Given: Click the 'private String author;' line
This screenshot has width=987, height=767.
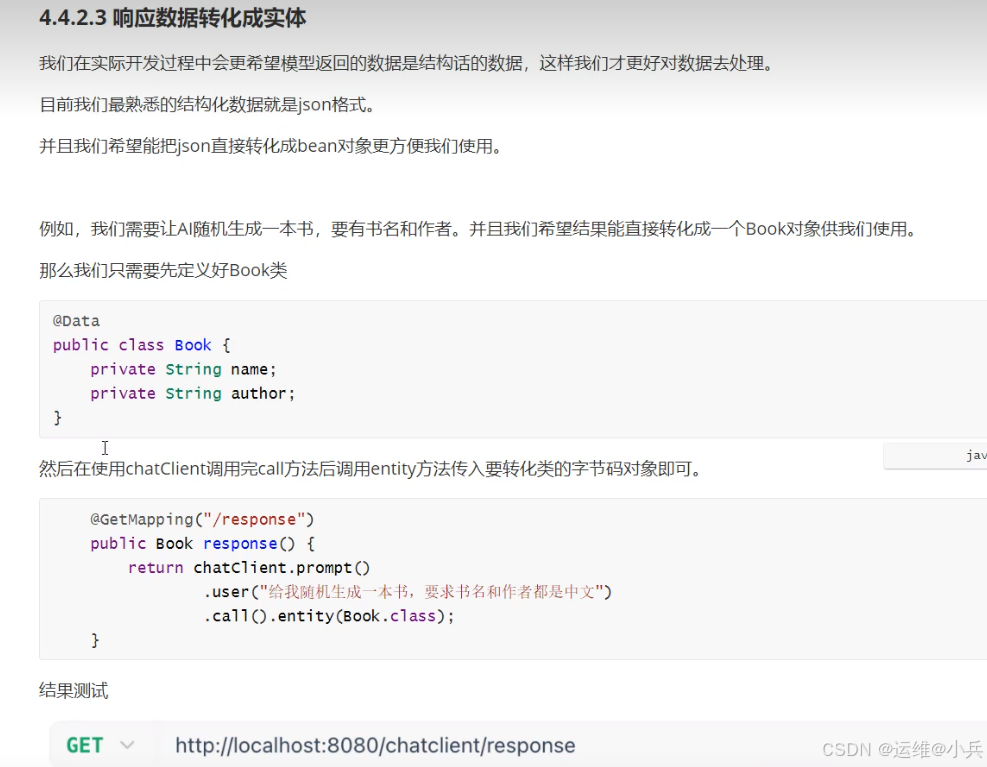Looking at the screenshot, I should (x=192, y=394).
